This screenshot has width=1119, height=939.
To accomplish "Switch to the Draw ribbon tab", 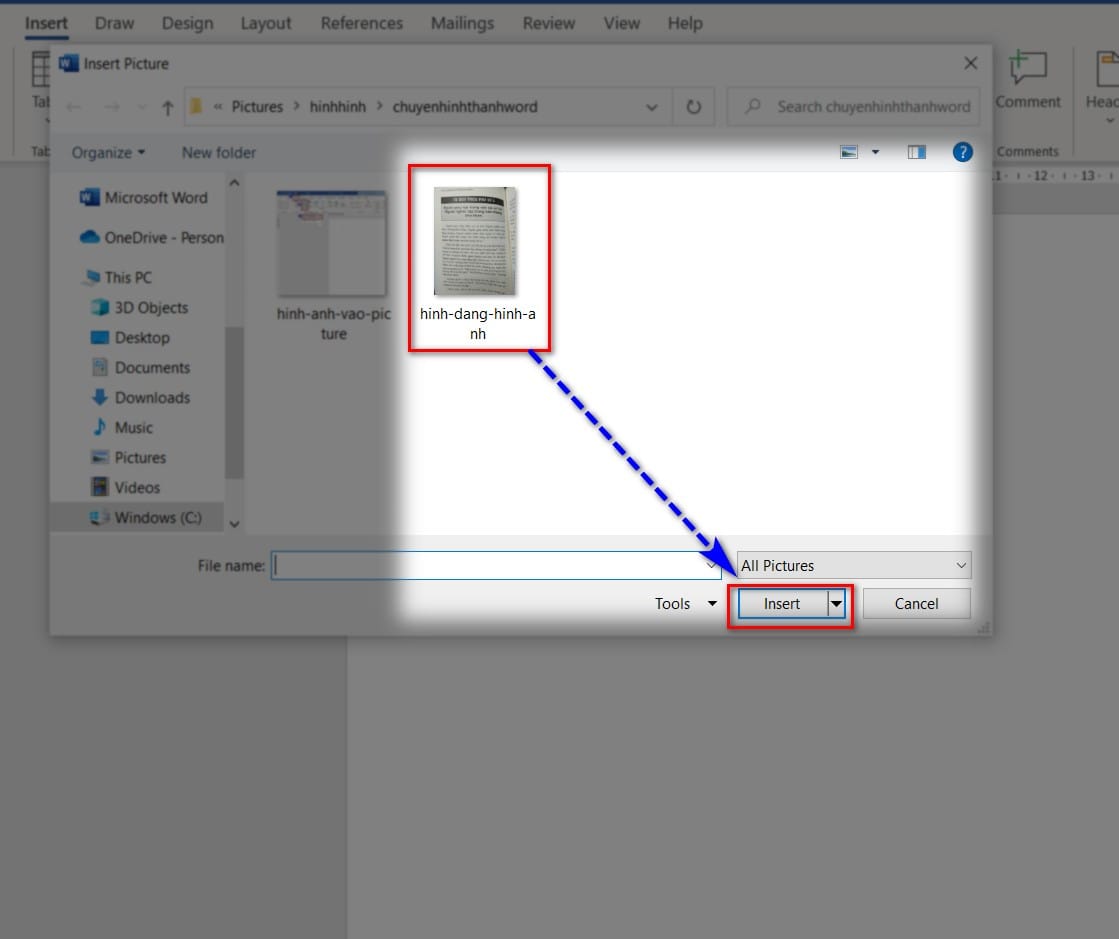I will click(114, 24).
